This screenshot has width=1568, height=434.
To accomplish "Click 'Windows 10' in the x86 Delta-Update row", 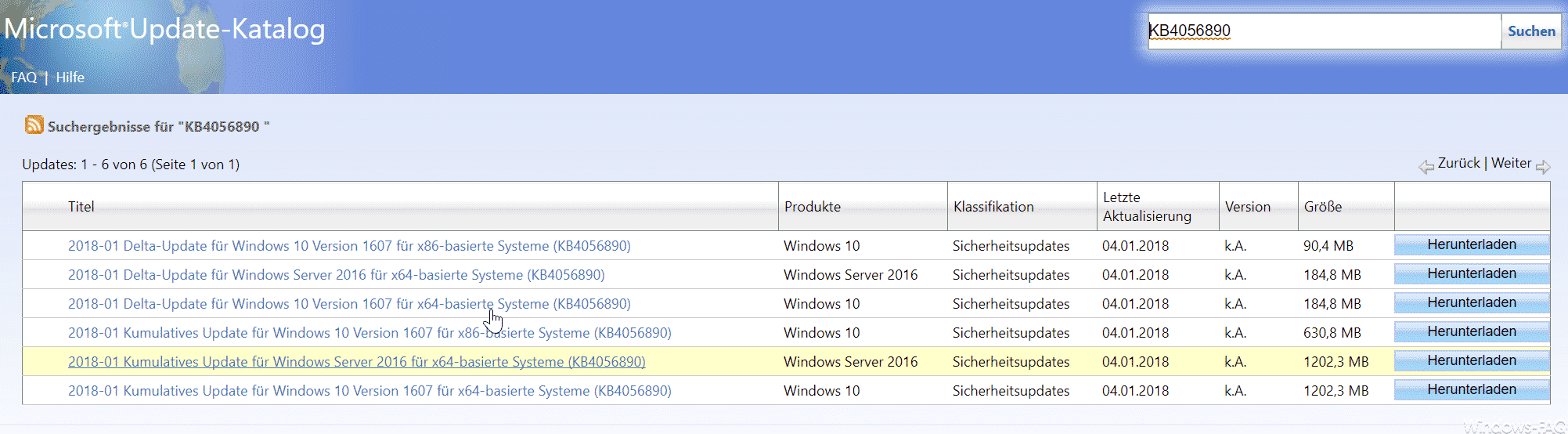I will tap(822, 246).
